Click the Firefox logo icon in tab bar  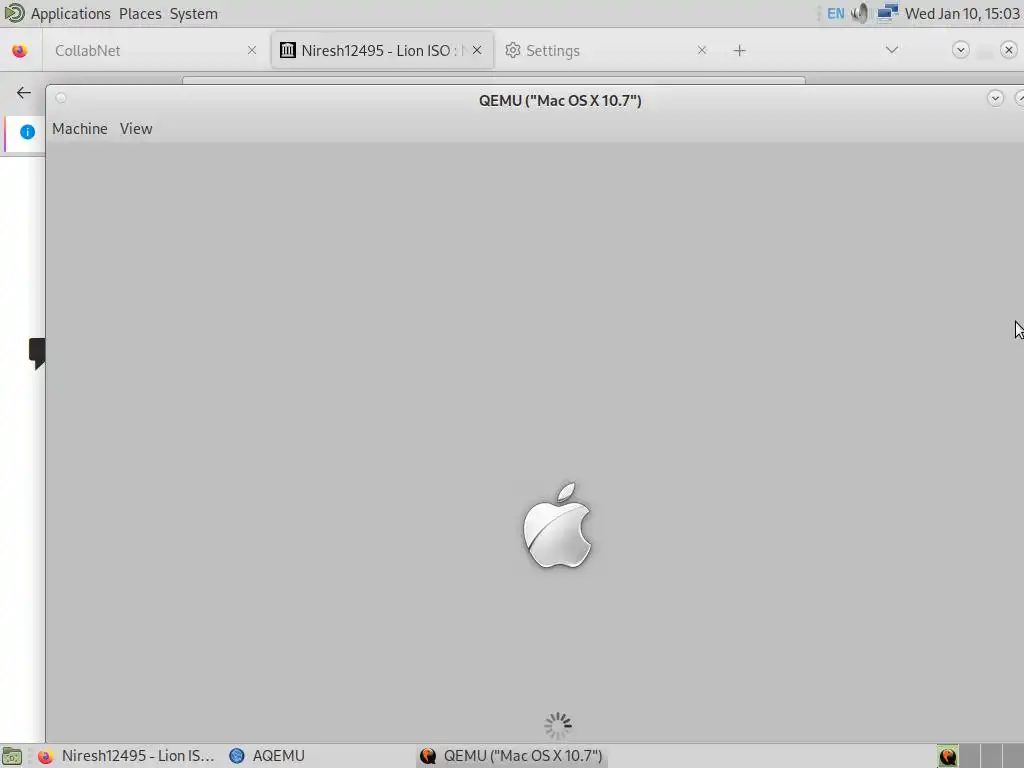tap(20, 50)
